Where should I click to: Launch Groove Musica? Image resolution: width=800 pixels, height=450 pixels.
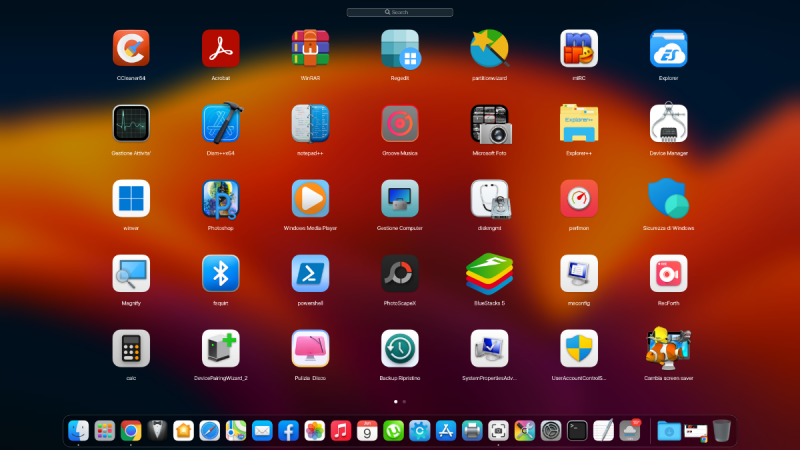tap(400, 123)
